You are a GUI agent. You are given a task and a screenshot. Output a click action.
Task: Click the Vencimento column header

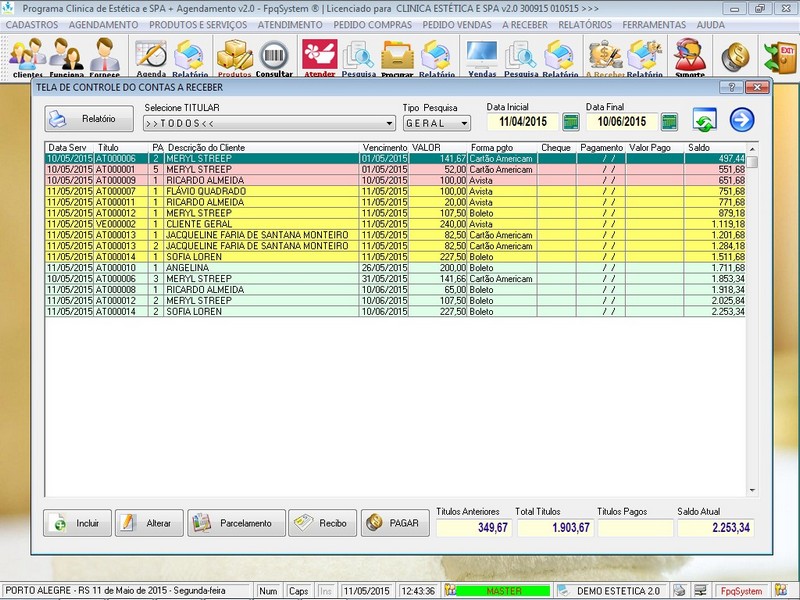385,147
